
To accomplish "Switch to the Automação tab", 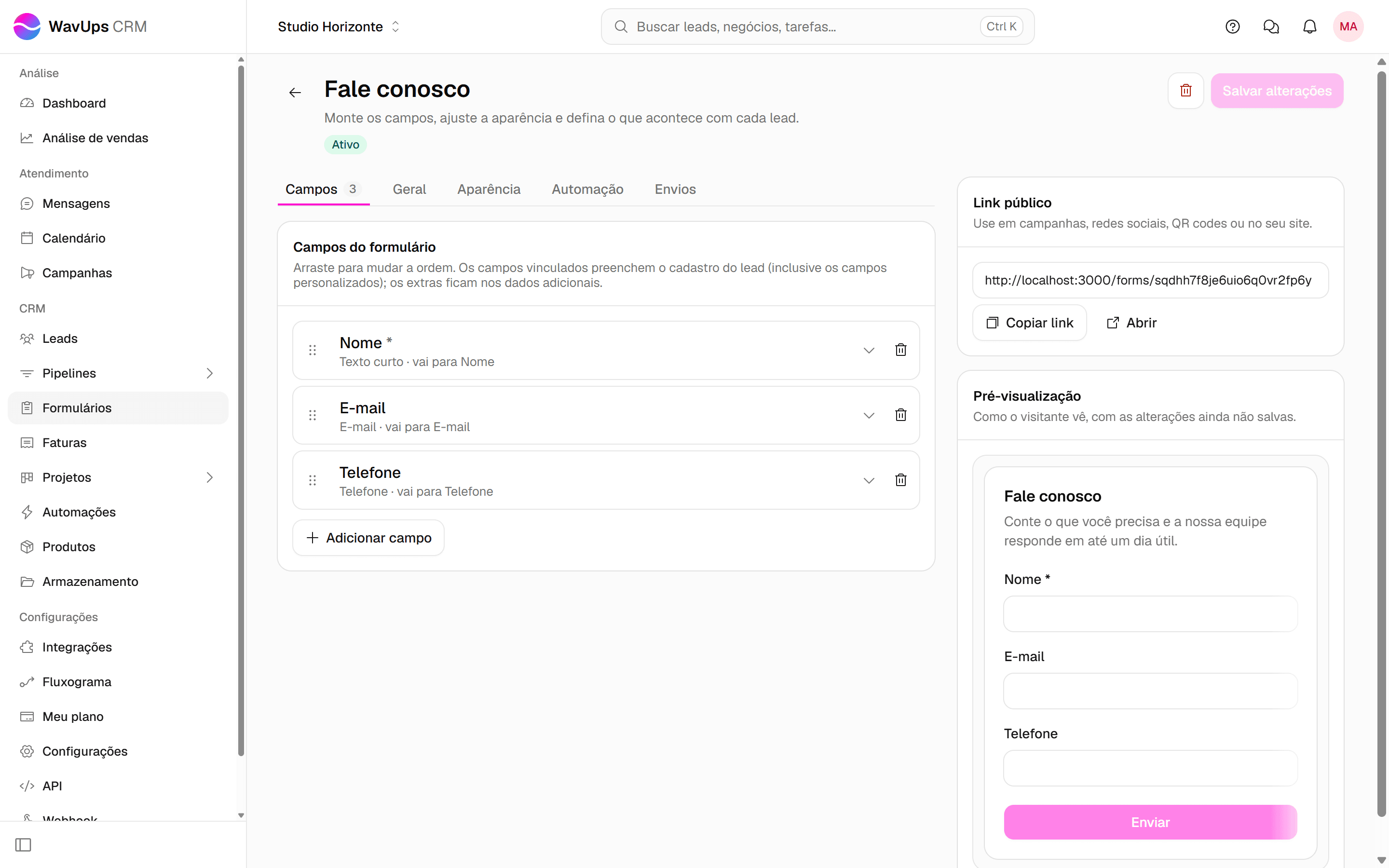I will 587,189.
